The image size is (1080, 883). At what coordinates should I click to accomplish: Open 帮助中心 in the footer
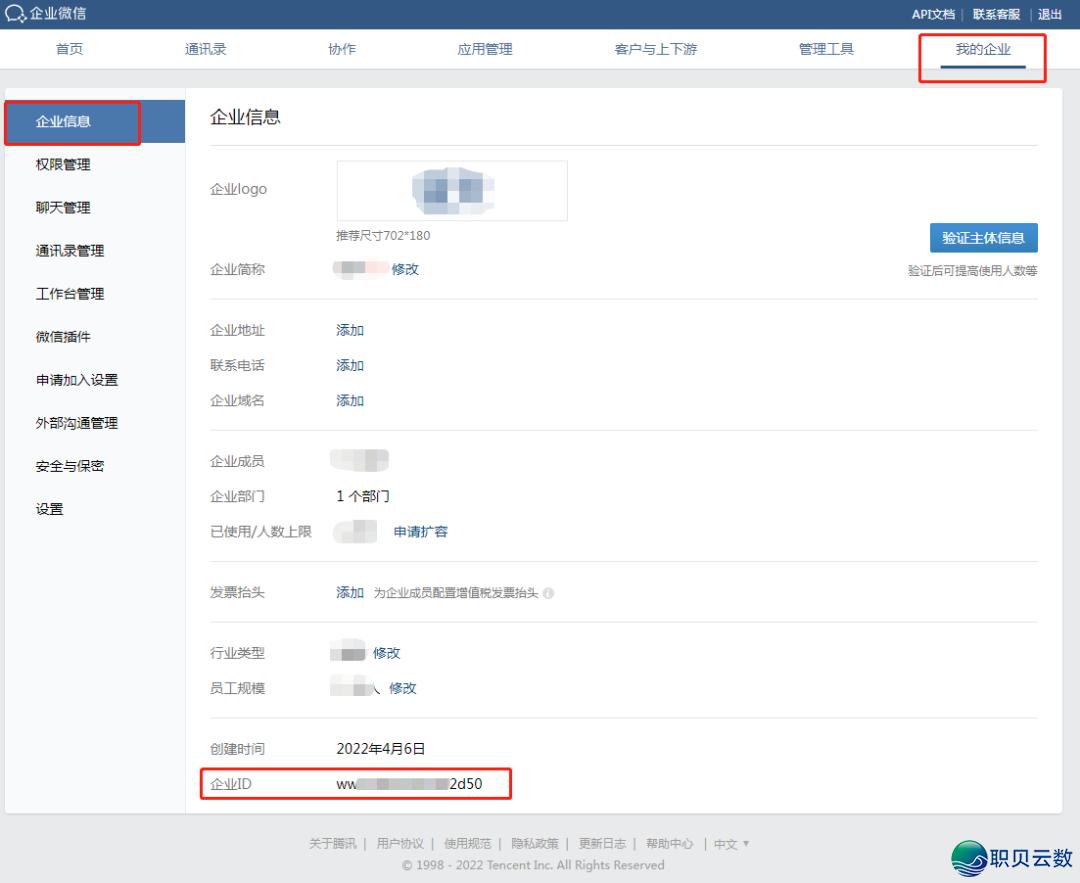(x=669, y=844)
